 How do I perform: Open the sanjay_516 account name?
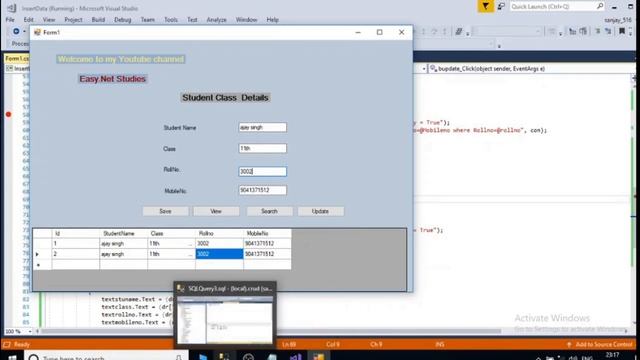coord(618,20)
